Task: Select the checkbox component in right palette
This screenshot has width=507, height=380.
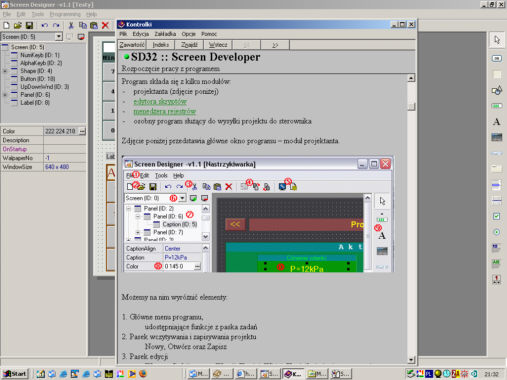Action: point(497,216)
